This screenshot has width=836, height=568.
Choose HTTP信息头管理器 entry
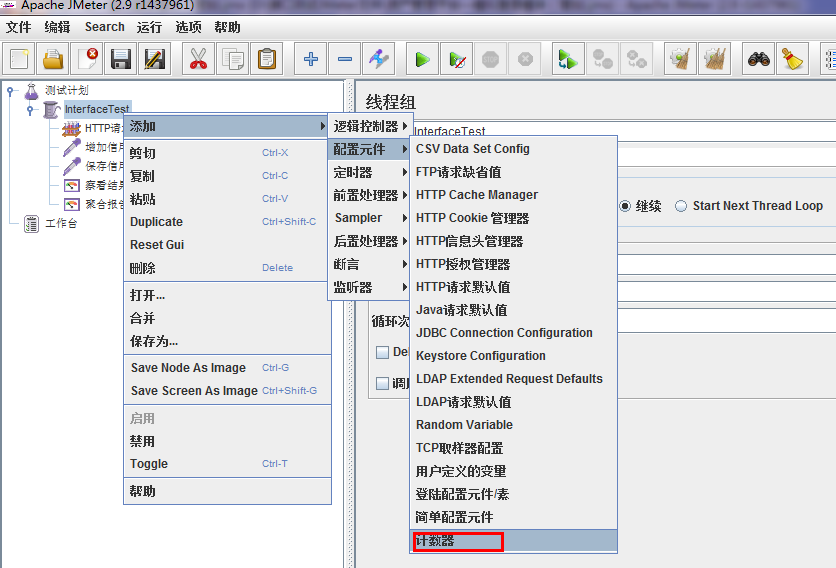click(x=513, y=241)
